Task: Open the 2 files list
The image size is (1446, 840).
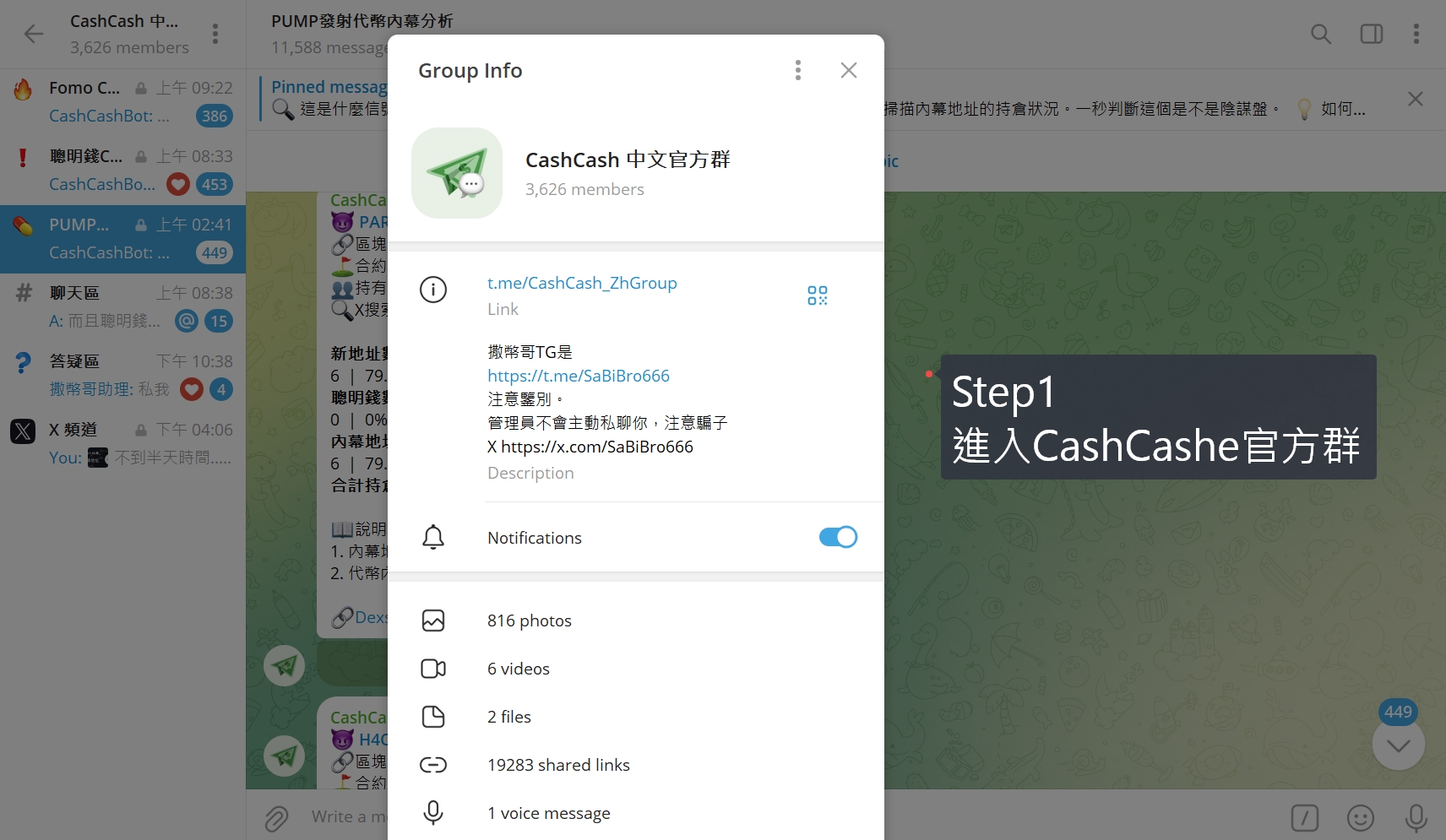Action: click(508, 717)
